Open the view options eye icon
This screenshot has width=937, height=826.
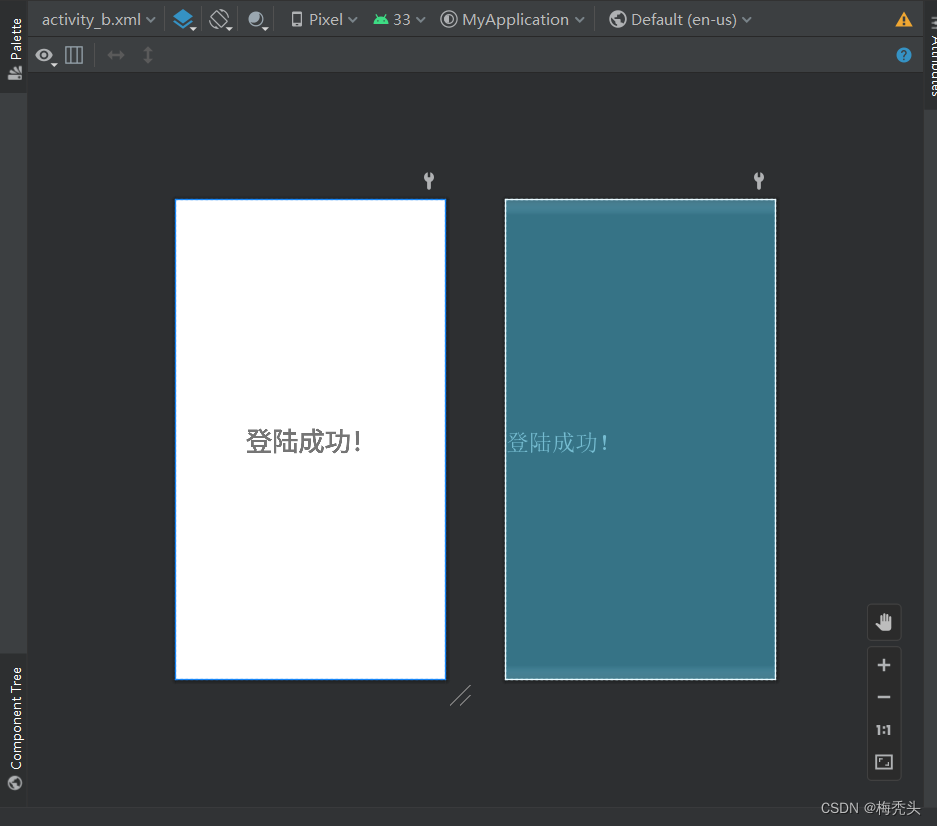pos(45,56)
